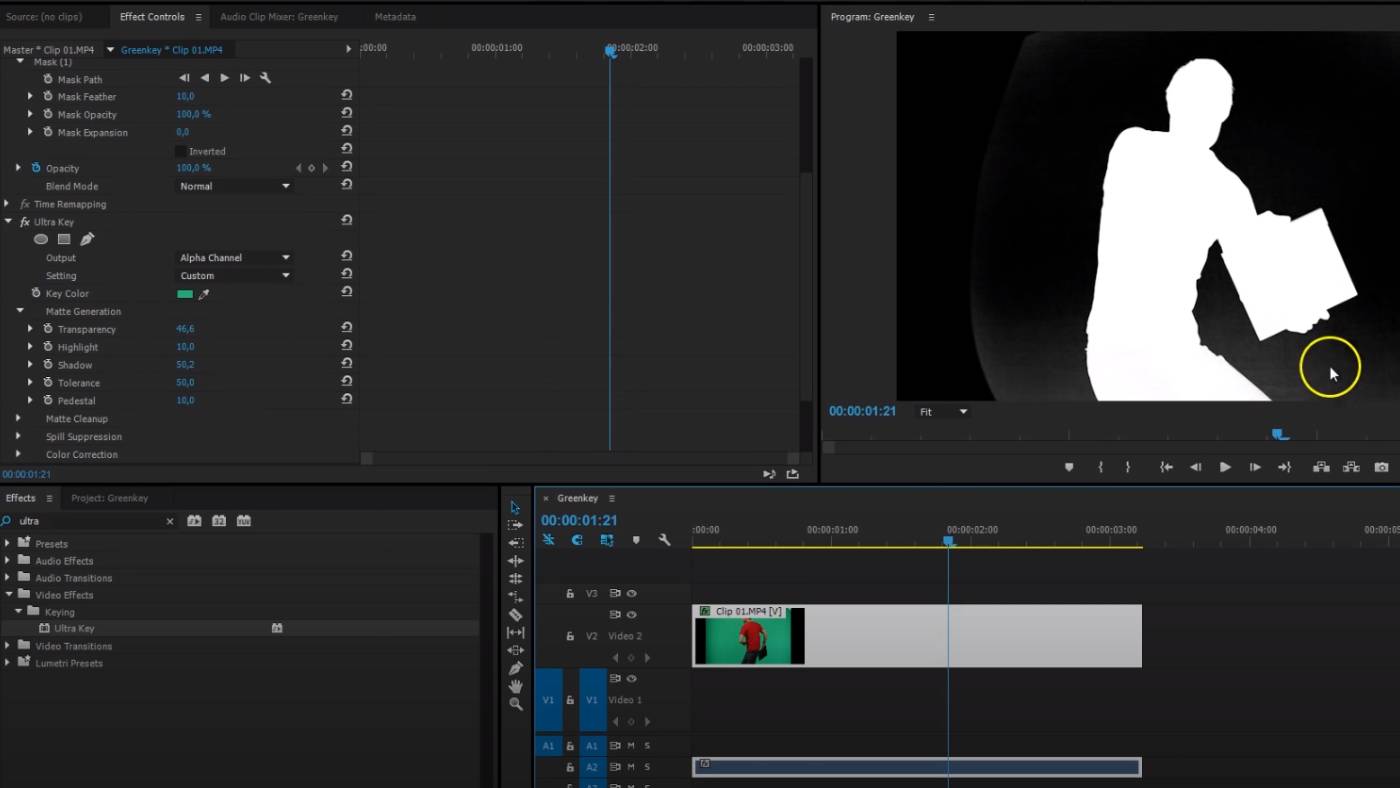Viewport: 1400px width, 788px height.
Task: Toggle the Transparency stopwatch animation
Action: coord(47,329)
